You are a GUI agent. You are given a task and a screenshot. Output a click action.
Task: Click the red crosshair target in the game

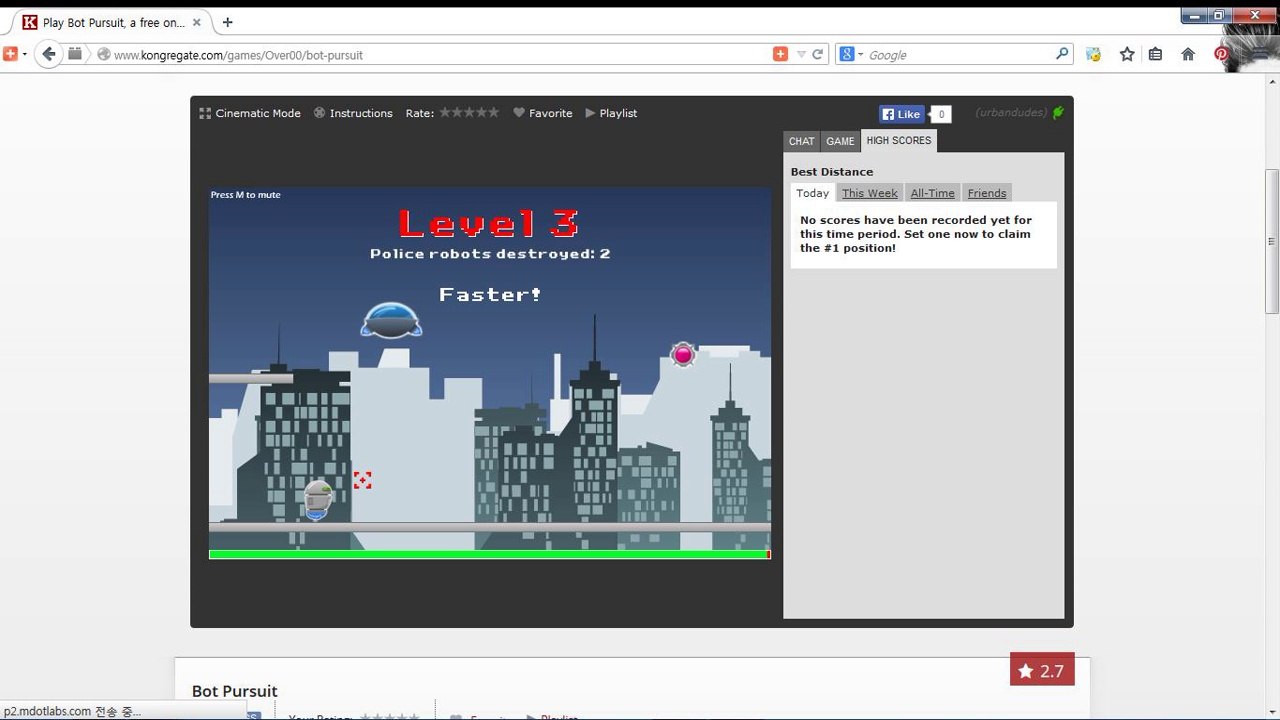pos(362,481)
